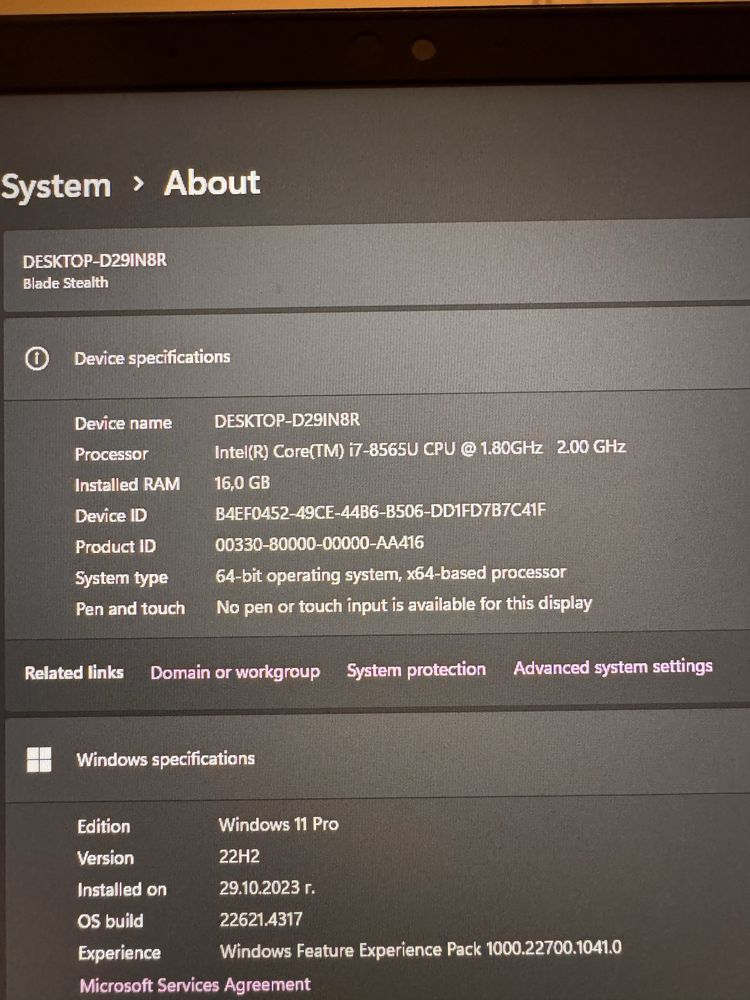
Task: Select the Windows Feature Experience Pack text
Action: (x=421, y=950)
